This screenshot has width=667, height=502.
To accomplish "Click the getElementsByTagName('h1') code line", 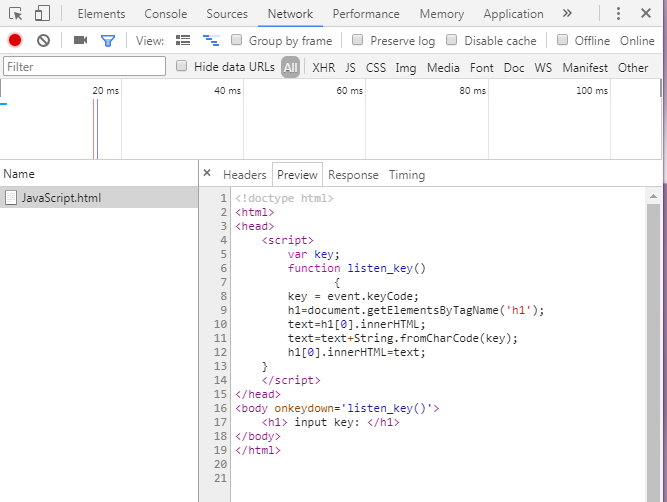I will 416,310.
